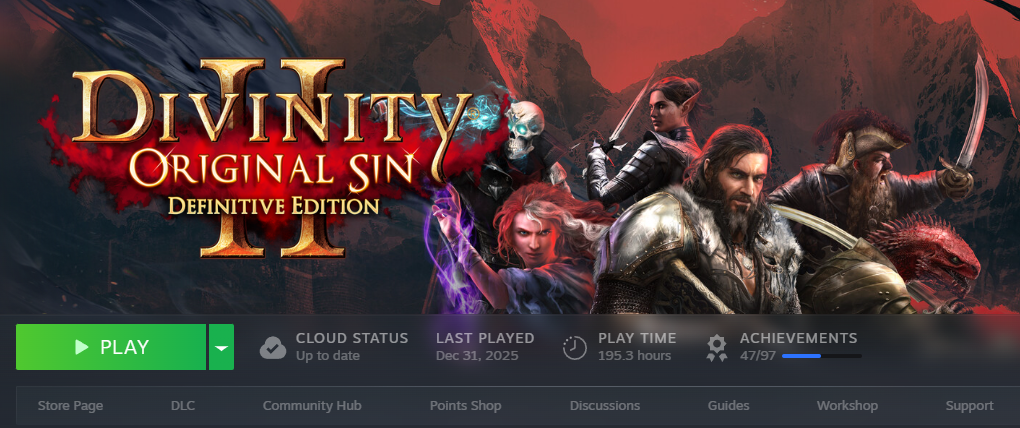Click the LAST PLAYED date info
1020x428 pixels.
pos(485,347)
